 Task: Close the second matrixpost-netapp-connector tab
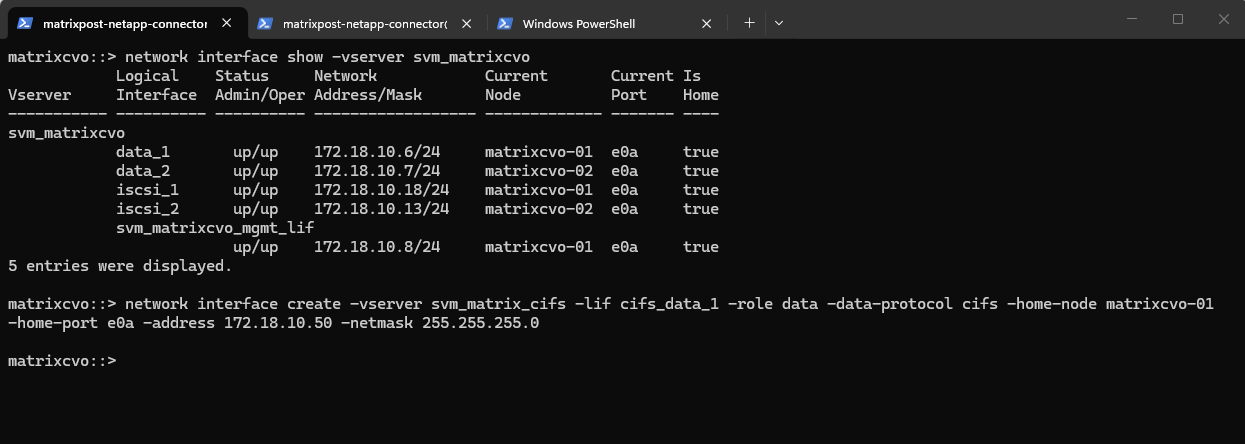pyautogui.click(x=468, y=23)
